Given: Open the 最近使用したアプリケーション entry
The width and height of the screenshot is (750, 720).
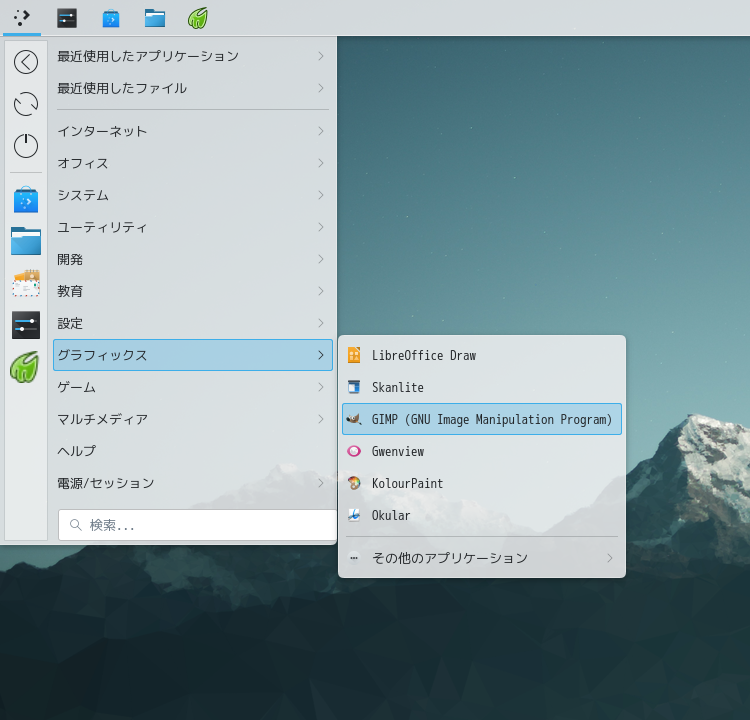Looking at the screenshot, I should tap(193, 56).
